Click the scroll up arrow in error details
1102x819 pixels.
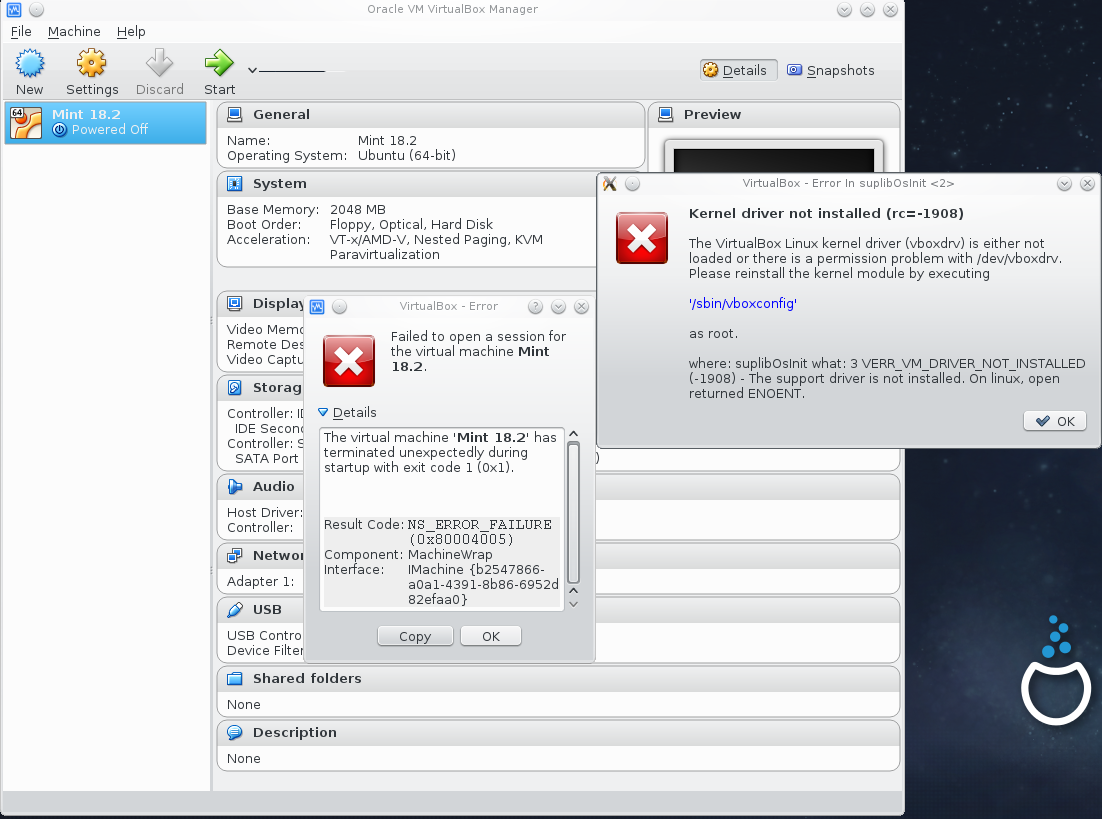coord(573,434)
